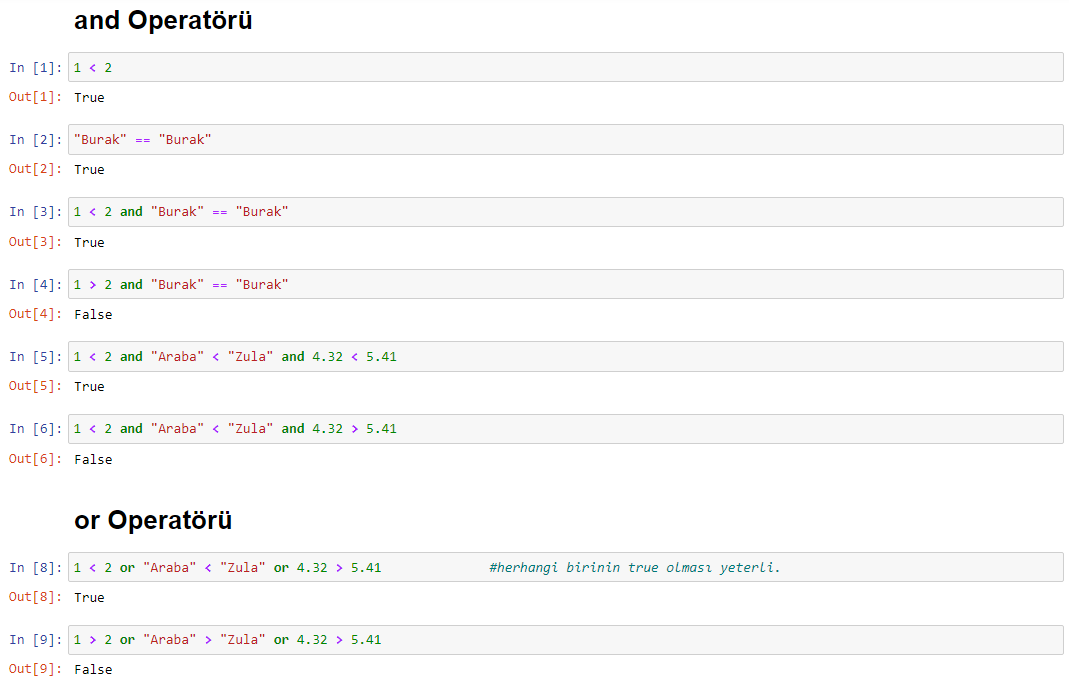Click the False output of Out[9]

point(93,669)
